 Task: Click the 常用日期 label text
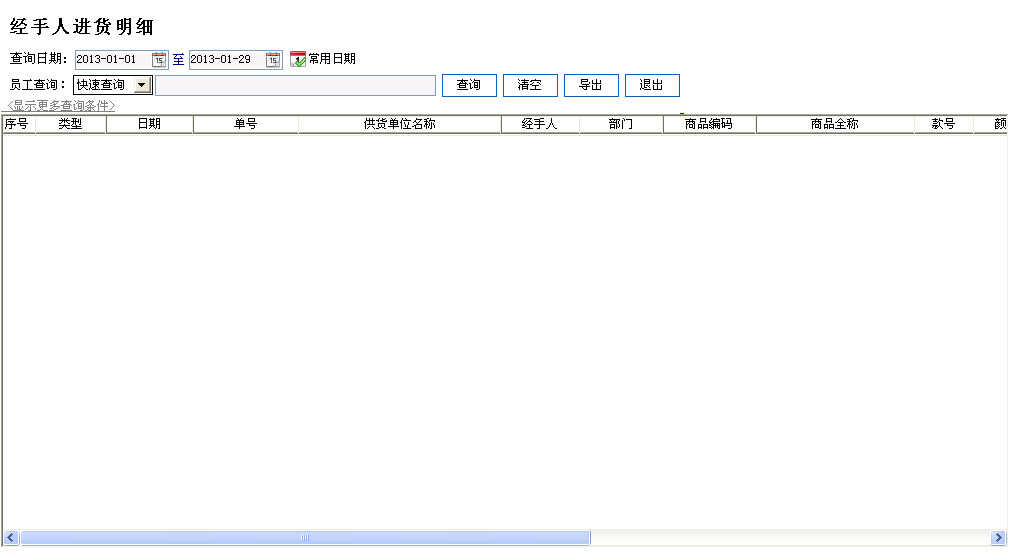332,59
